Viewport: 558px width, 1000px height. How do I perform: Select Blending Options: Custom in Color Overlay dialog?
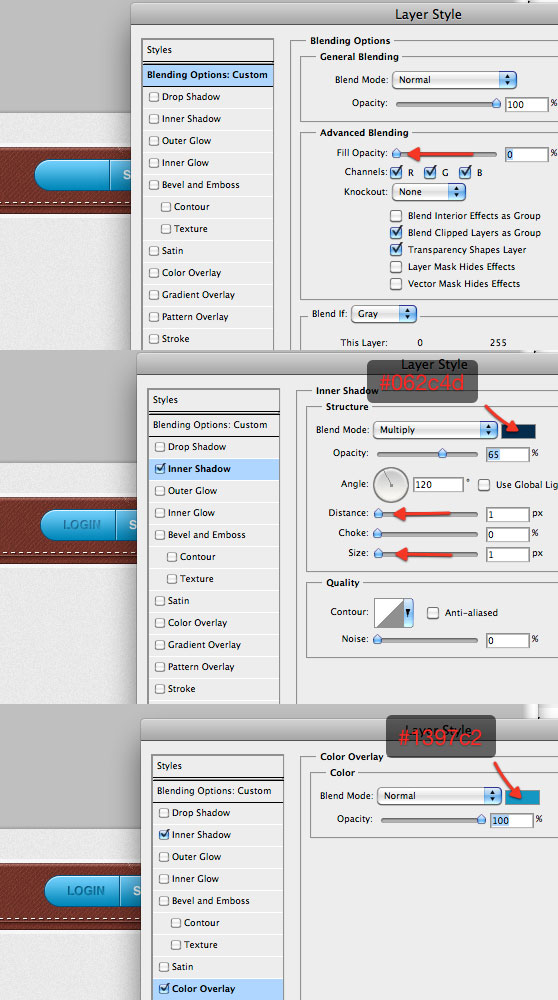(x=217, y=791)
